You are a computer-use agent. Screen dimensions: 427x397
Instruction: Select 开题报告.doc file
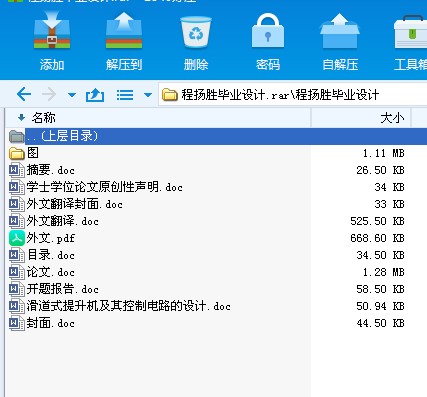click(x=63, y=289)
